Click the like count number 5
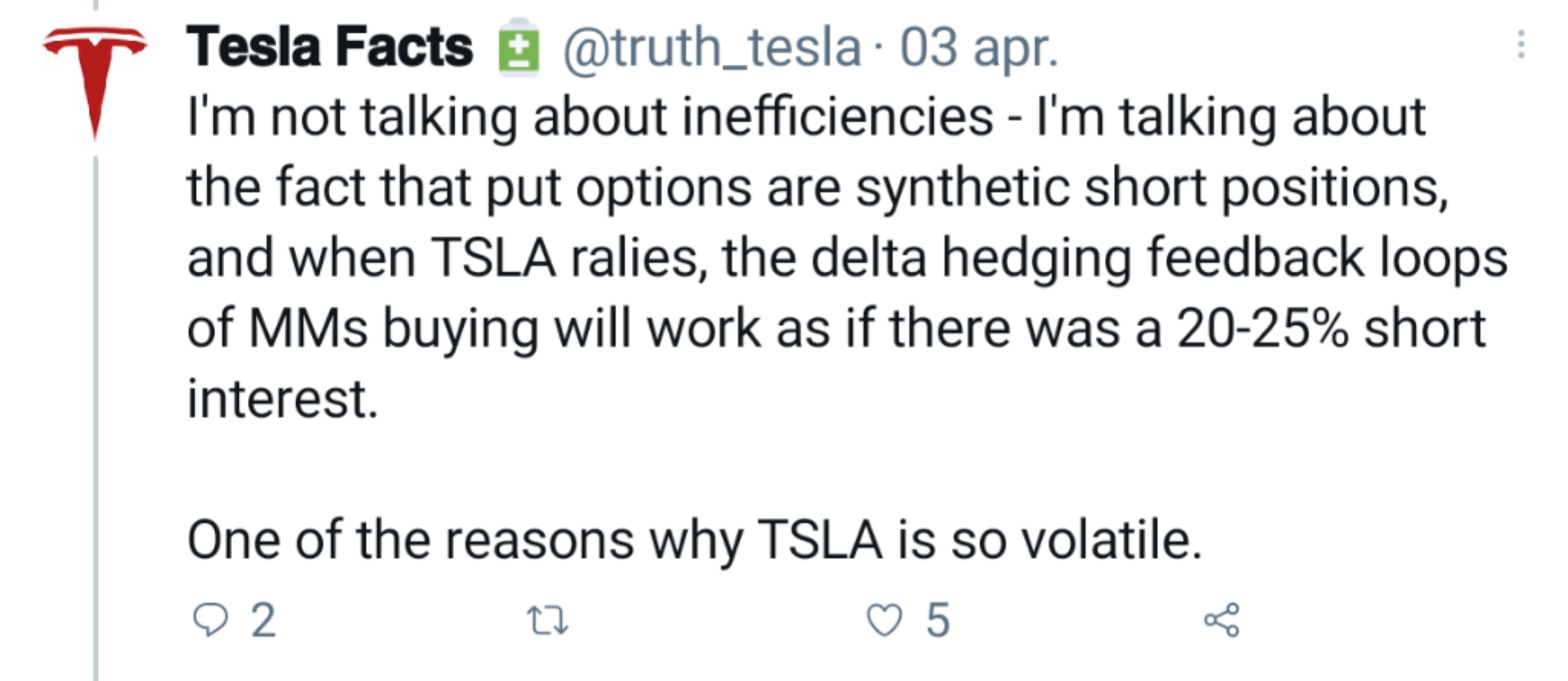 pyautogui.click(x=938, y=620)
